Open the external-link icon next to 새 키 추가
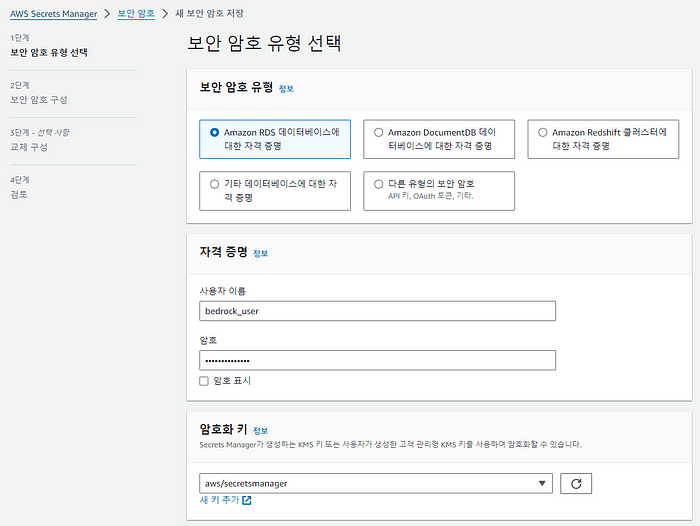Image resolution: width=700 pixels, height=526 pixels. click(246, 501)
